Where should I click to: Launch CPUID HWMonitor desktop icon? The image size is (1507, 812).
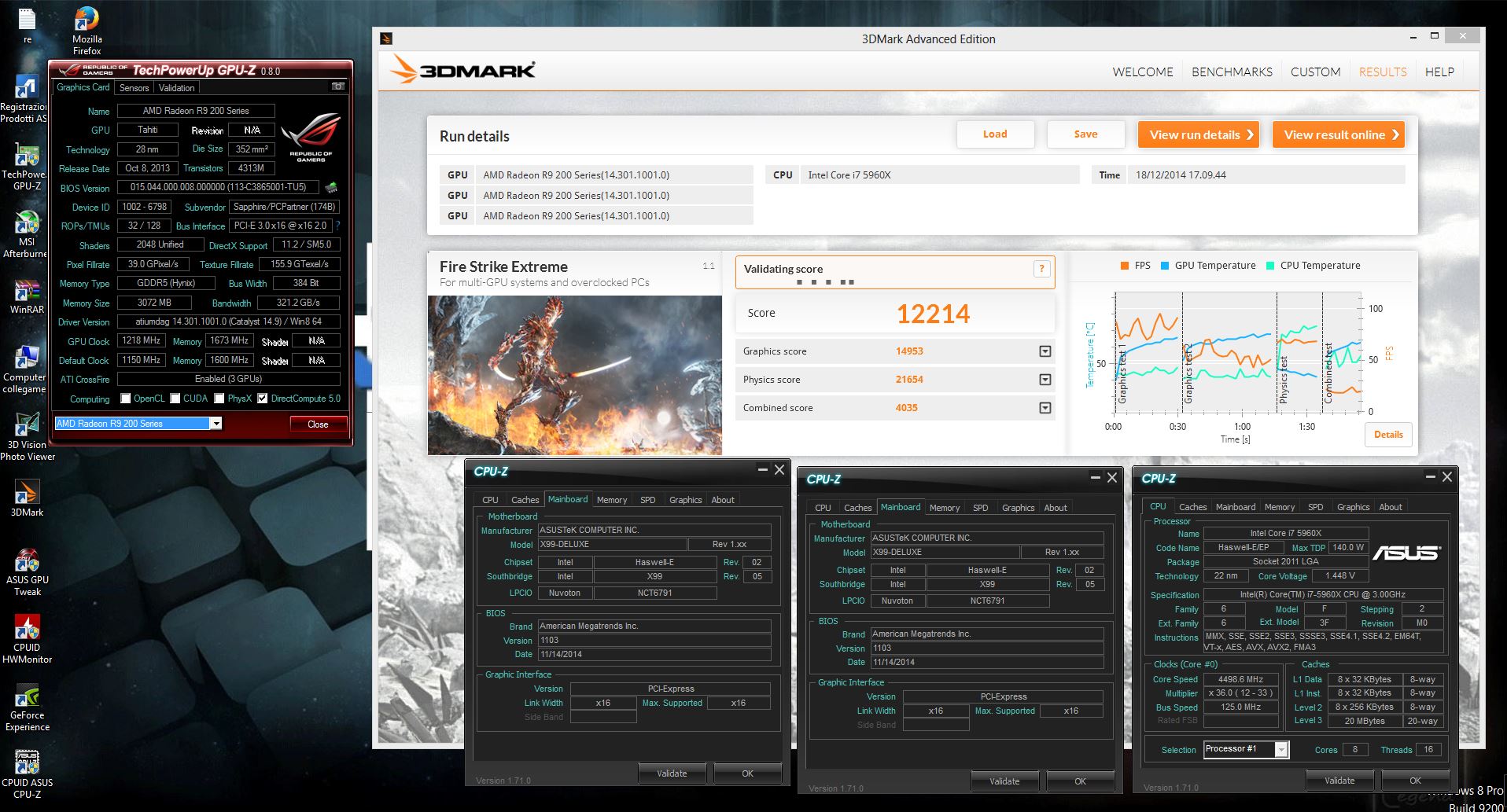(27, 640)
